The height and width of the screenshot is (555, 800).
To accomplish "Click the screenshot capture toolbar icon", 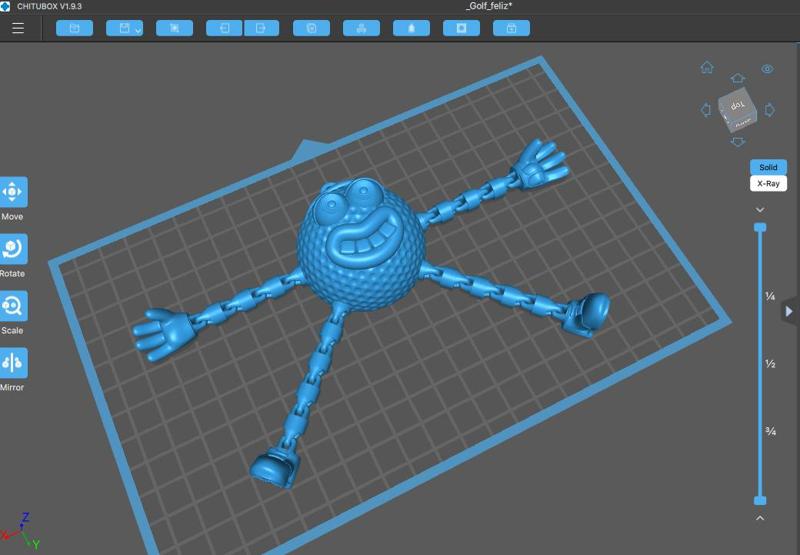I will pos(174,28).
